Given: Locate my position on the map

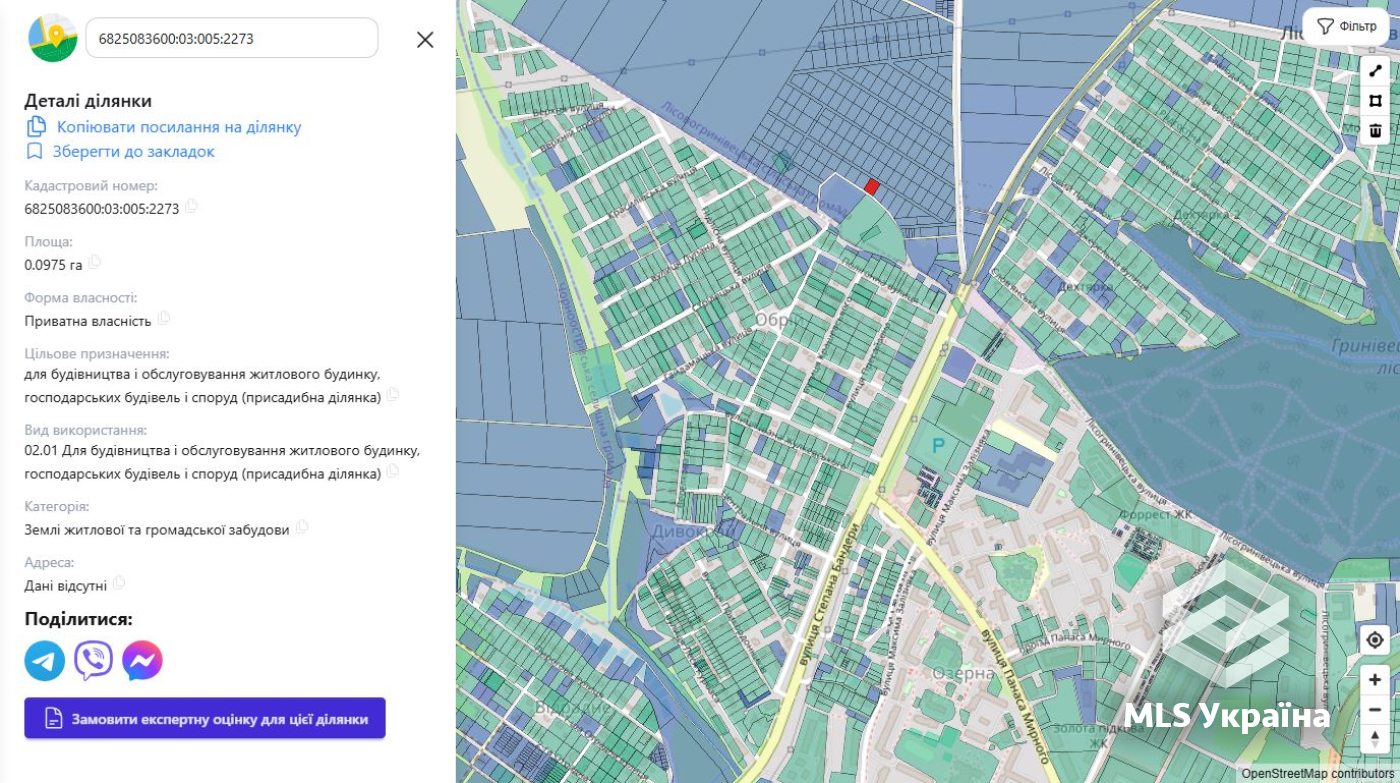Looking at the screenshot, I should [x=1375, y=640].
